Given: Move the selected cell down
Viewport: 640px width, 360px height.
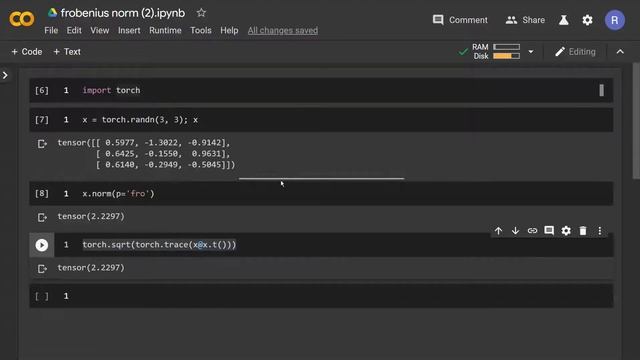Looking at the screenshot, I should 516,231.
